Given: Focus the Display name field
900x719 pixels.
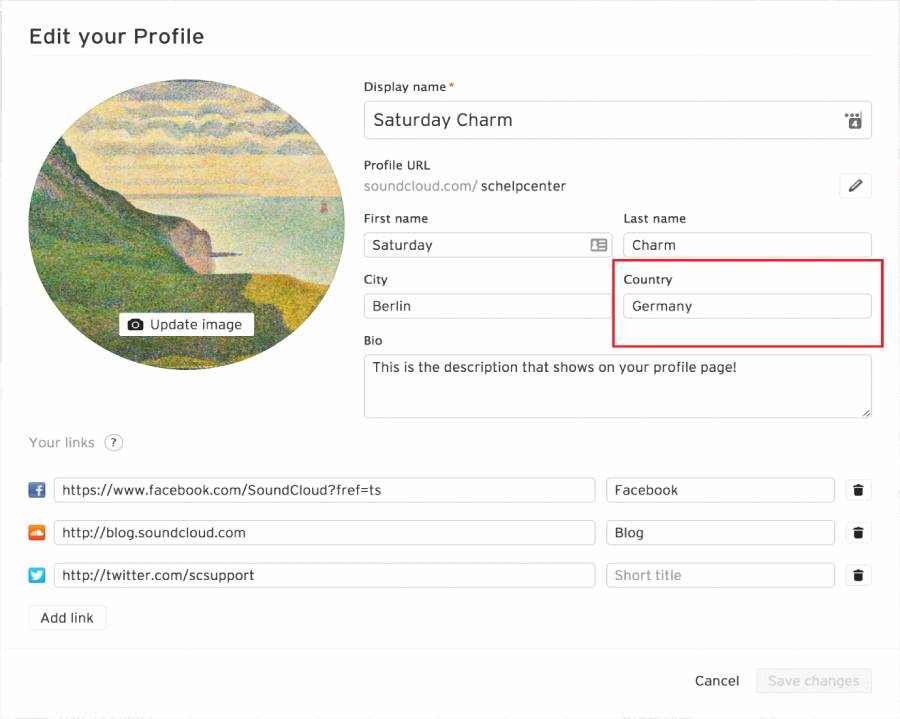Looking at the screenshot, I should pyautogui.click(x=618, y=120).
